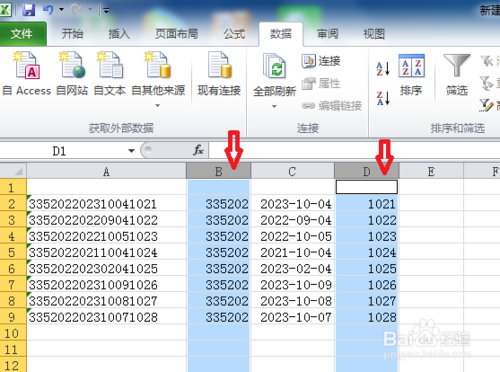Switch to the 页面布局 tab
500x372 pixels.
pyautogui.click(x=176, y=34)
